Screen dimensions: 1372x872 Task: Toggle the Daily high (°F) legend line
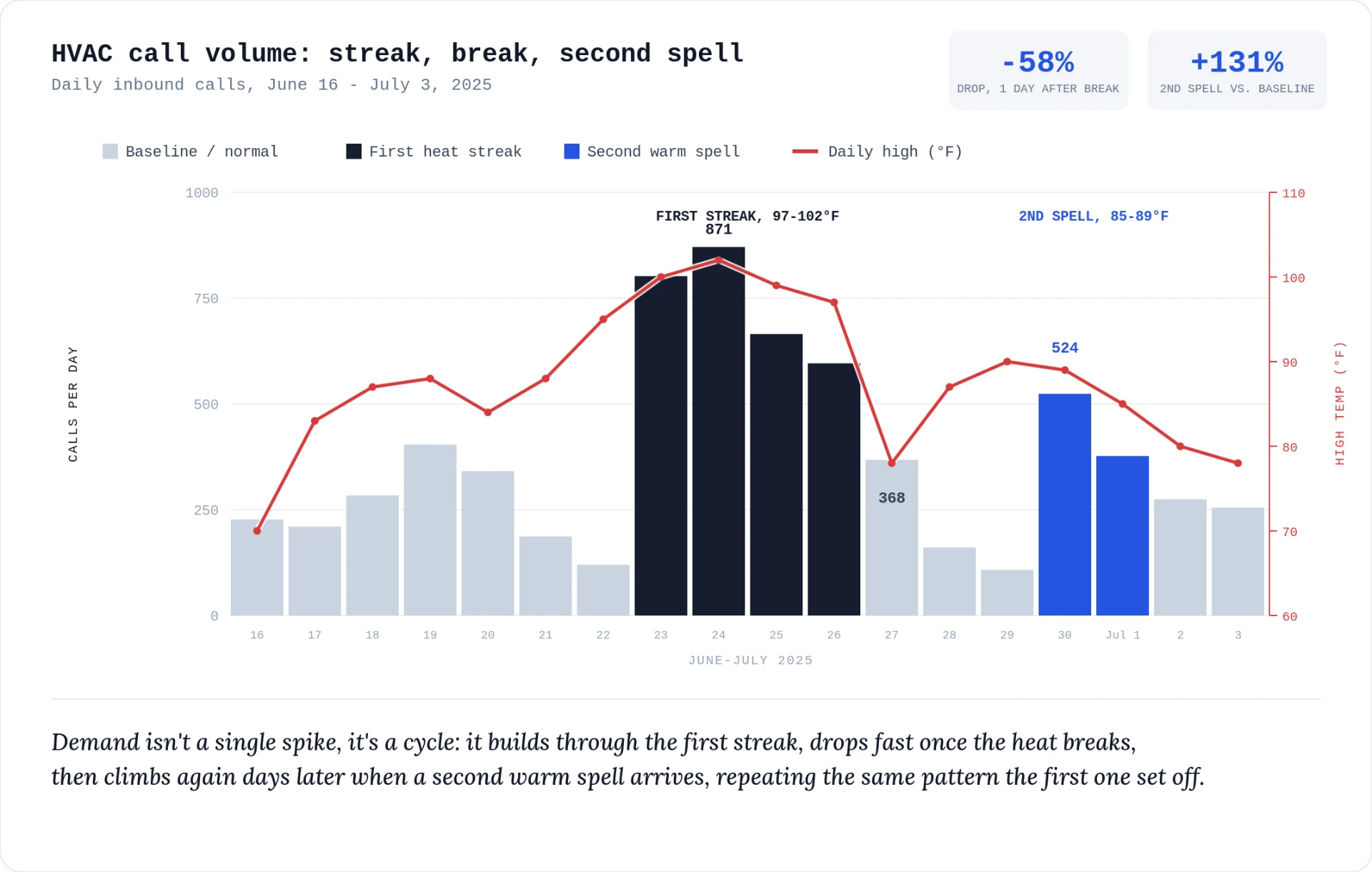pos(878,152)
